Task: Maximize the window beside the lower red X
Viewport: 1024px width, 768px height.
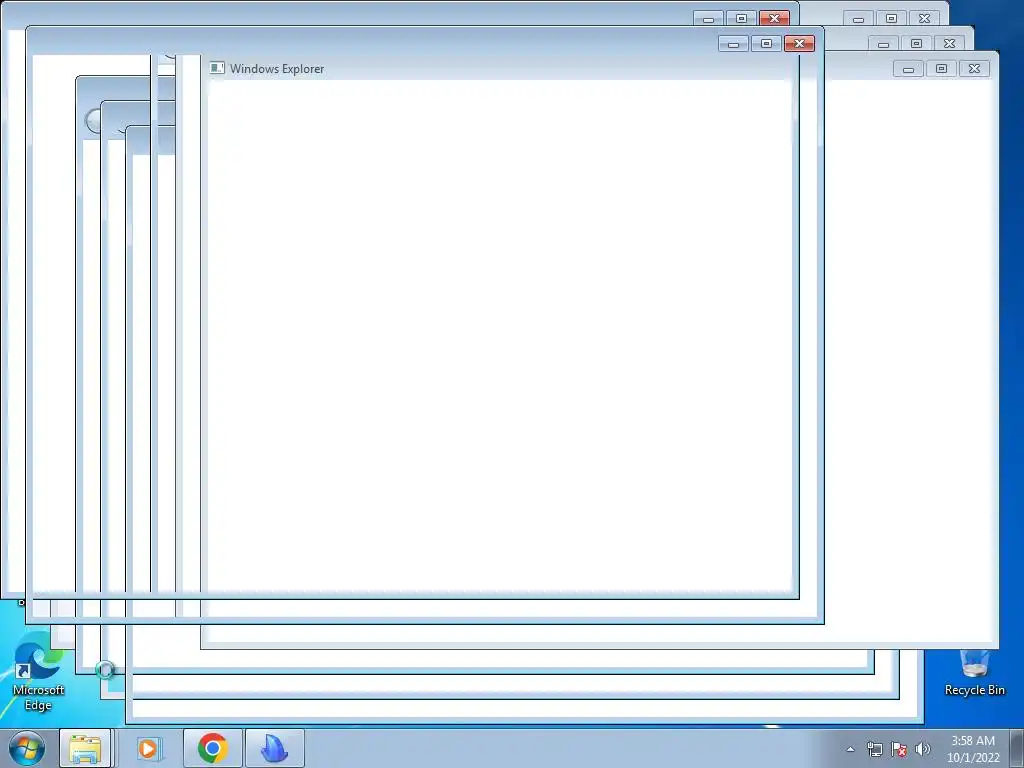Action: (767, 43)
